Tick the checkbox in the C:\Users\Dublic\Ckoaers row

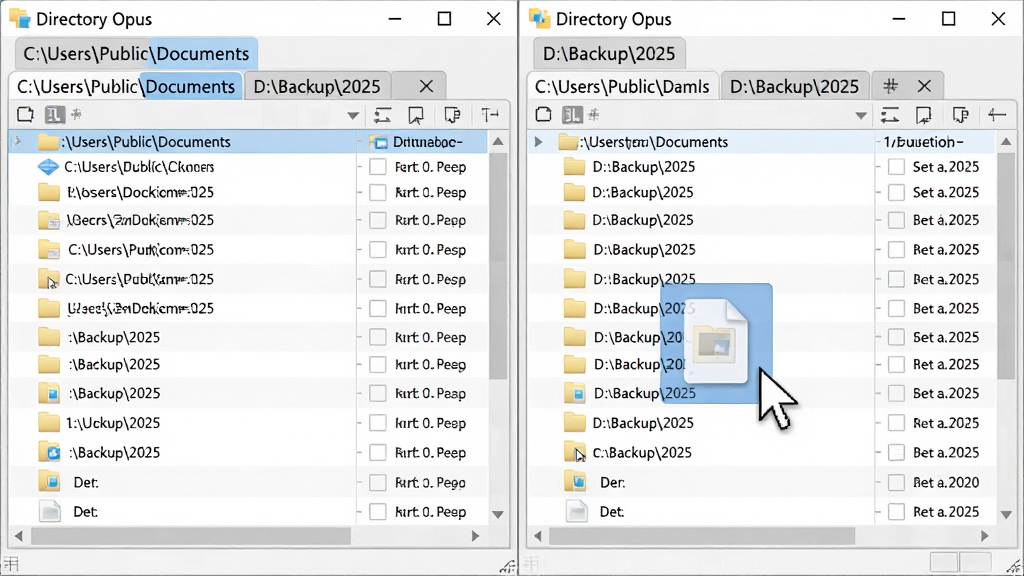377,167
